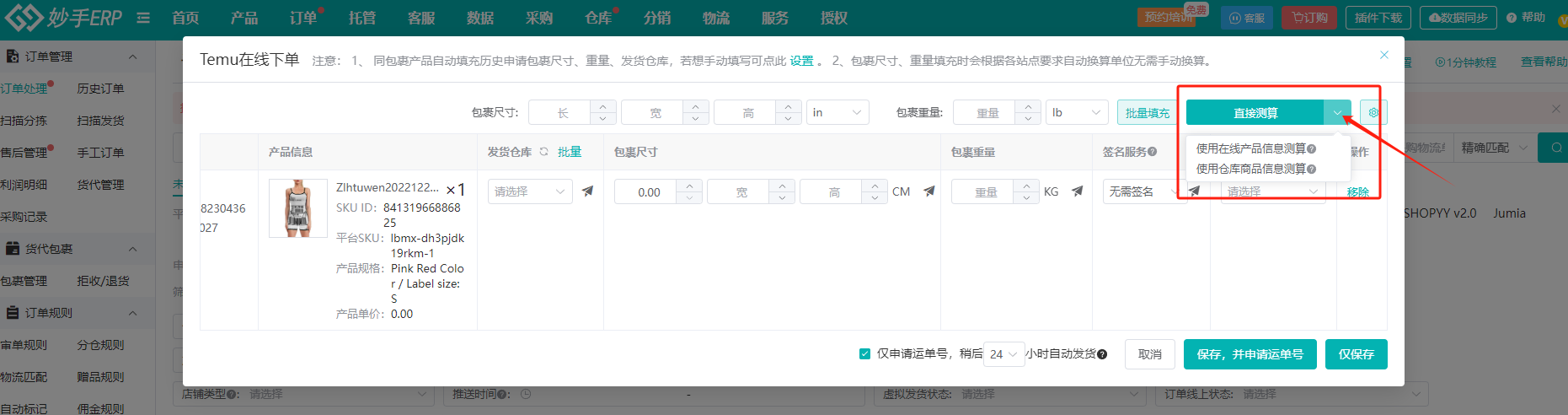
Task: Open the 发货仓库 请选择 dropdown in product row
Action: (x=530, y=191)
